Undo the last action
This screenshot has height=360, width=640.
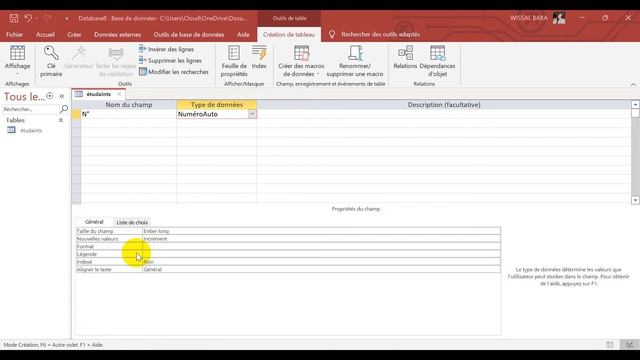[x=28, y=18]
